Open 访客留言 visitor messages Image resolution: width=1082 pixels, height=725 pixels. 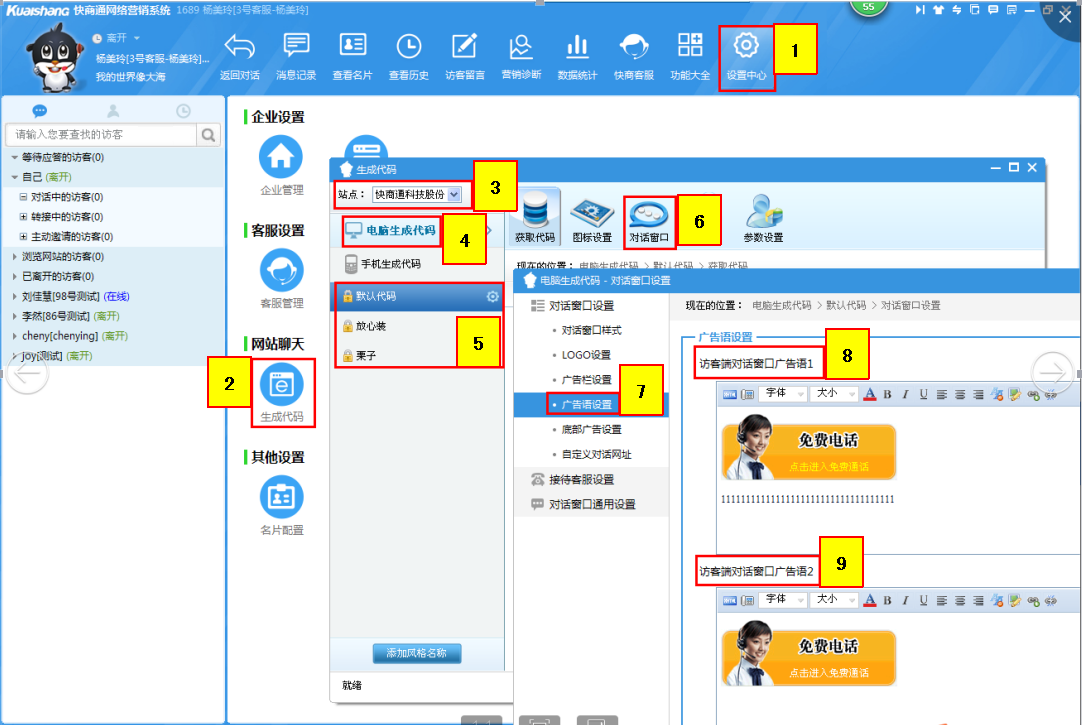pos(464,57)
